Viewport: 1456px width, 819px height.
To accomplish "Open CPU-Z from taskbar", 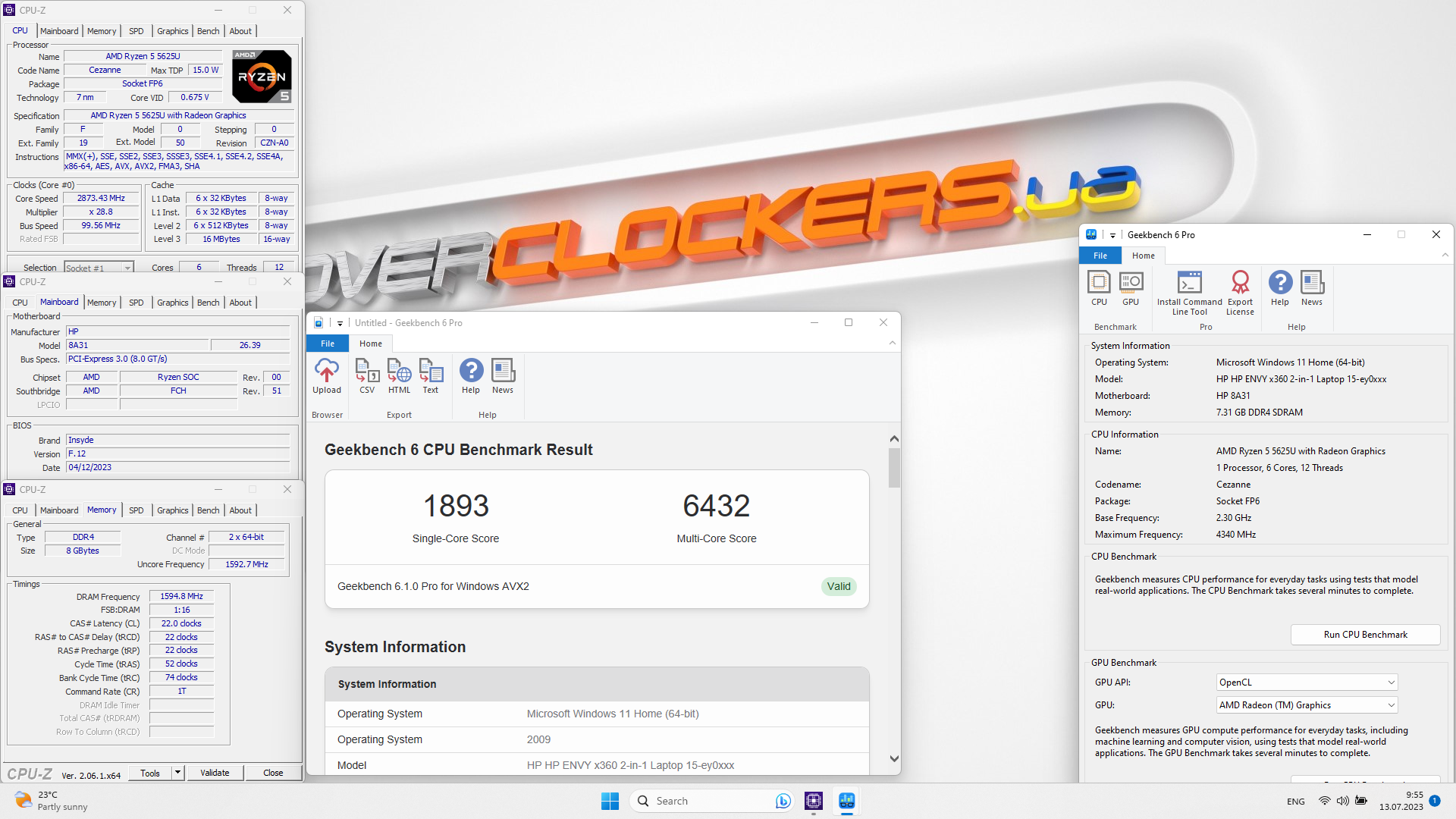I will point(814,801).
